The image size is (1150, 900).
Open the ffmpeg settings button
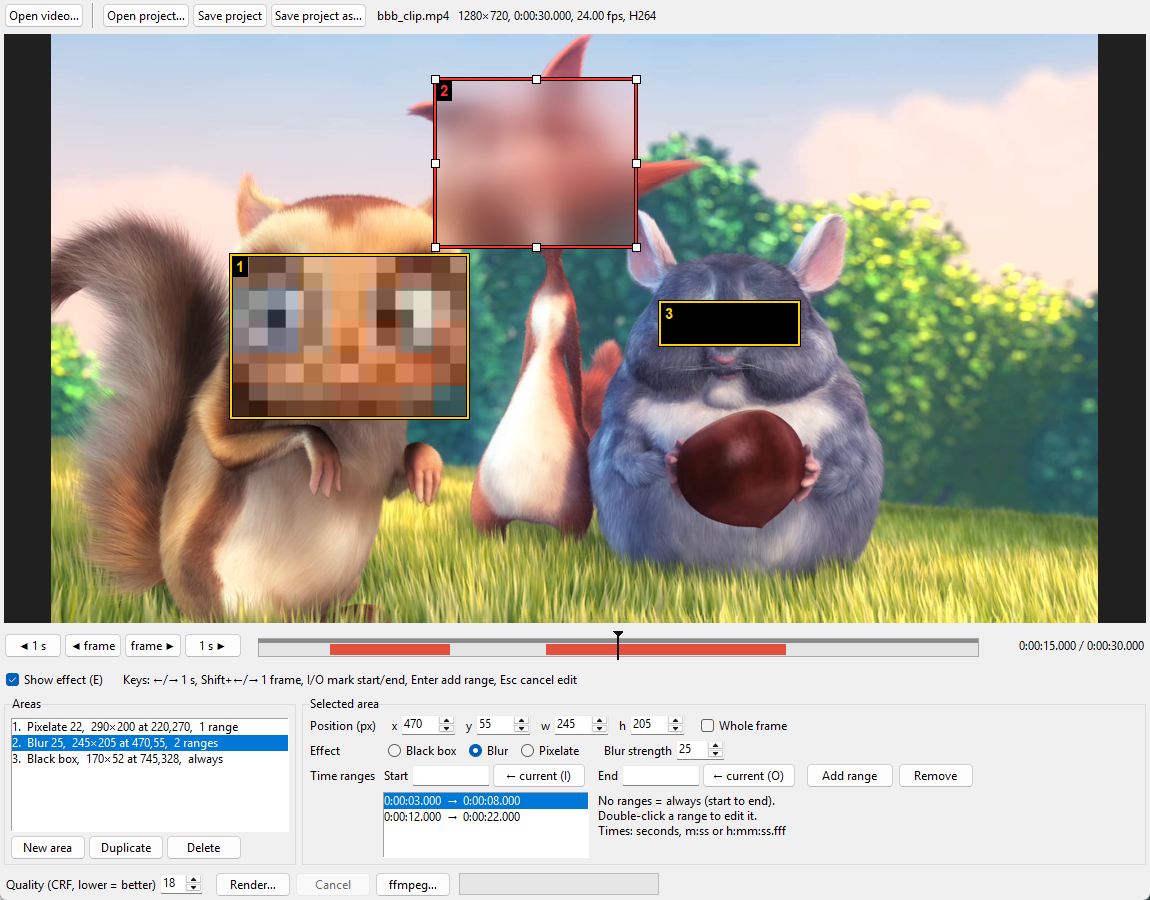413,885
